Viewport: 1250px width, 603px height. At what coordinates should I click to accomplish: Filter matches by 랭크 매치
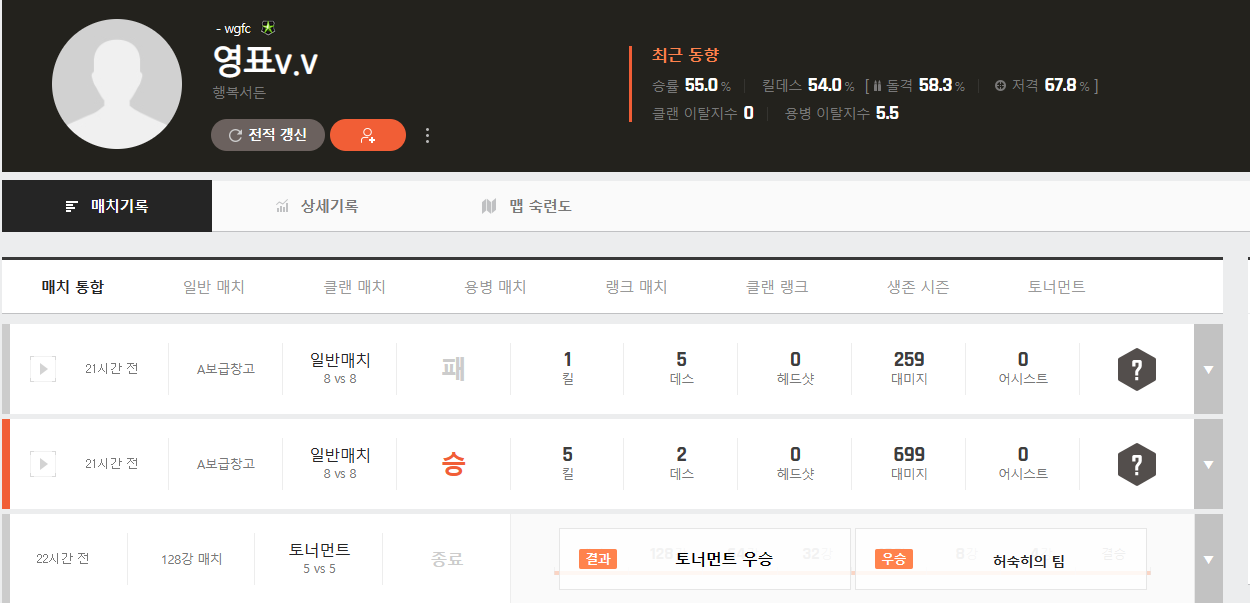point(636,287)
